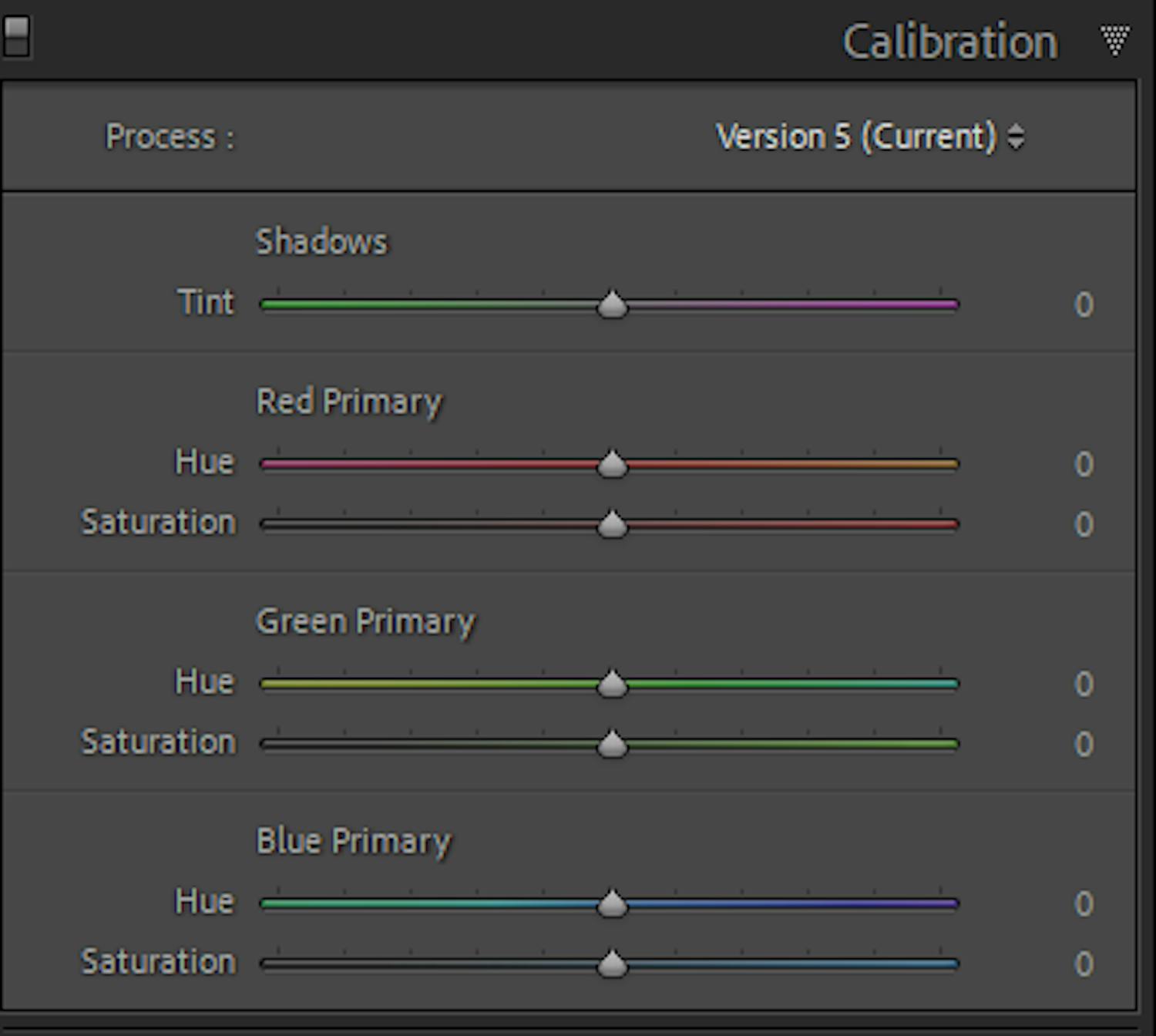Click the Green Primary Hue value field
1156x1036 pixels.
pyautogui.click(x=1083, y=684)
